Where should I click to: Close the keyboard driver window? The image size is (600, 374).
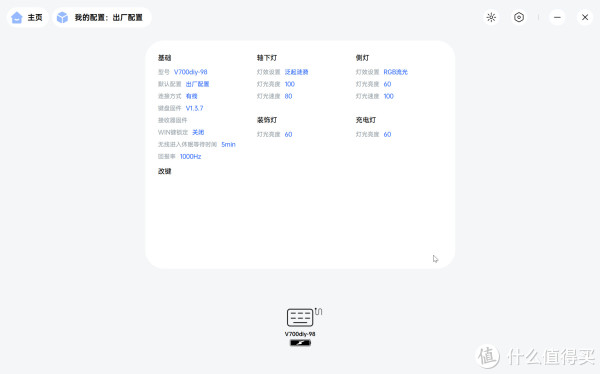(x=585, y=17)
